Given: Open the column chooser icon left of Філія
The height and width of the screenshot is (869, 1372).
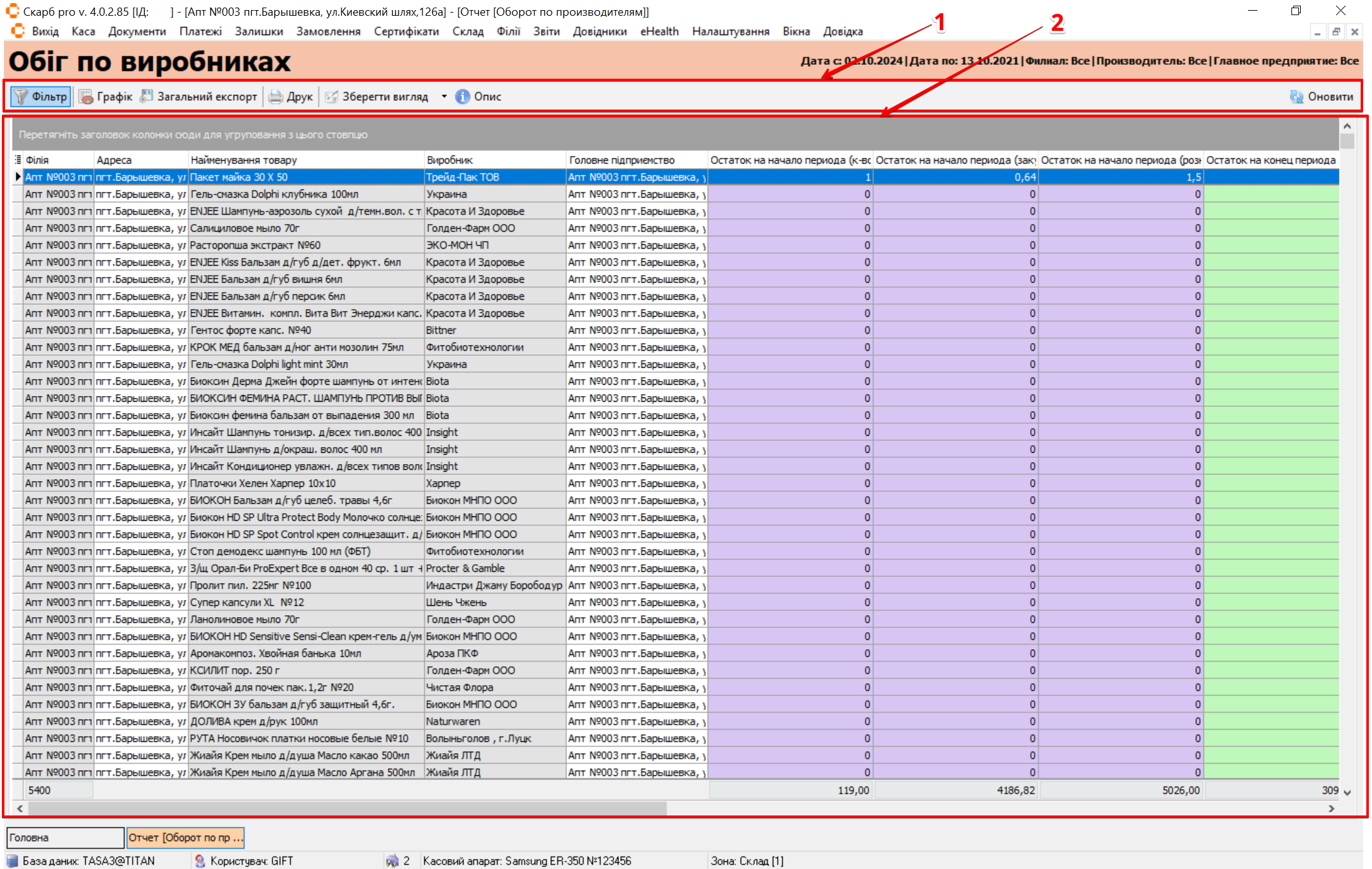Looking at the screenshot, I should pyautogui.click(x=18, y=160).
